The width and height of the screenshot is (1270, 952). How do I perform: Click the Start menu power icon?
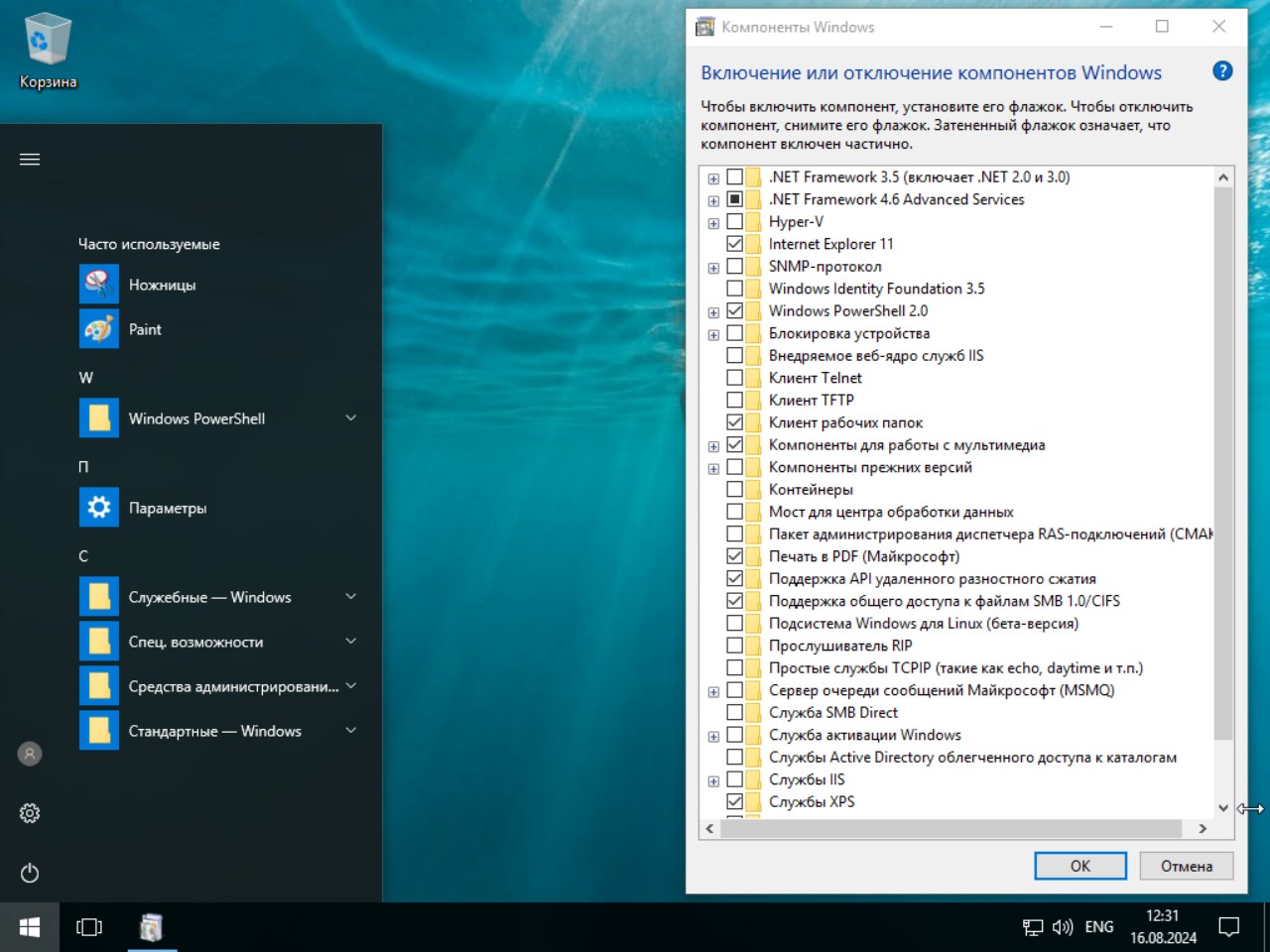coord(30,873)
